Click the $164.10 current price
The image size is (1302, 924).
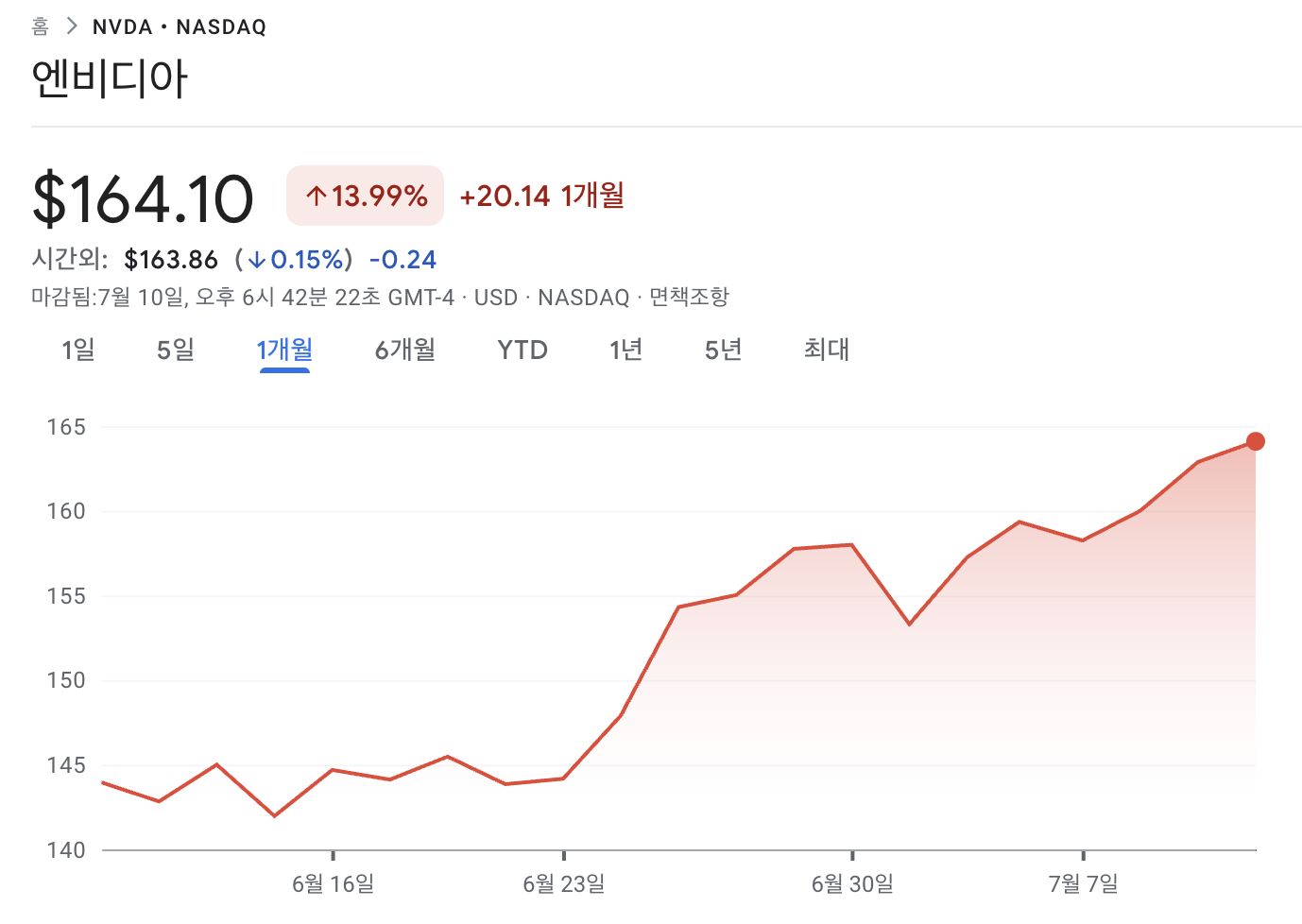click(x=143, y=198)
